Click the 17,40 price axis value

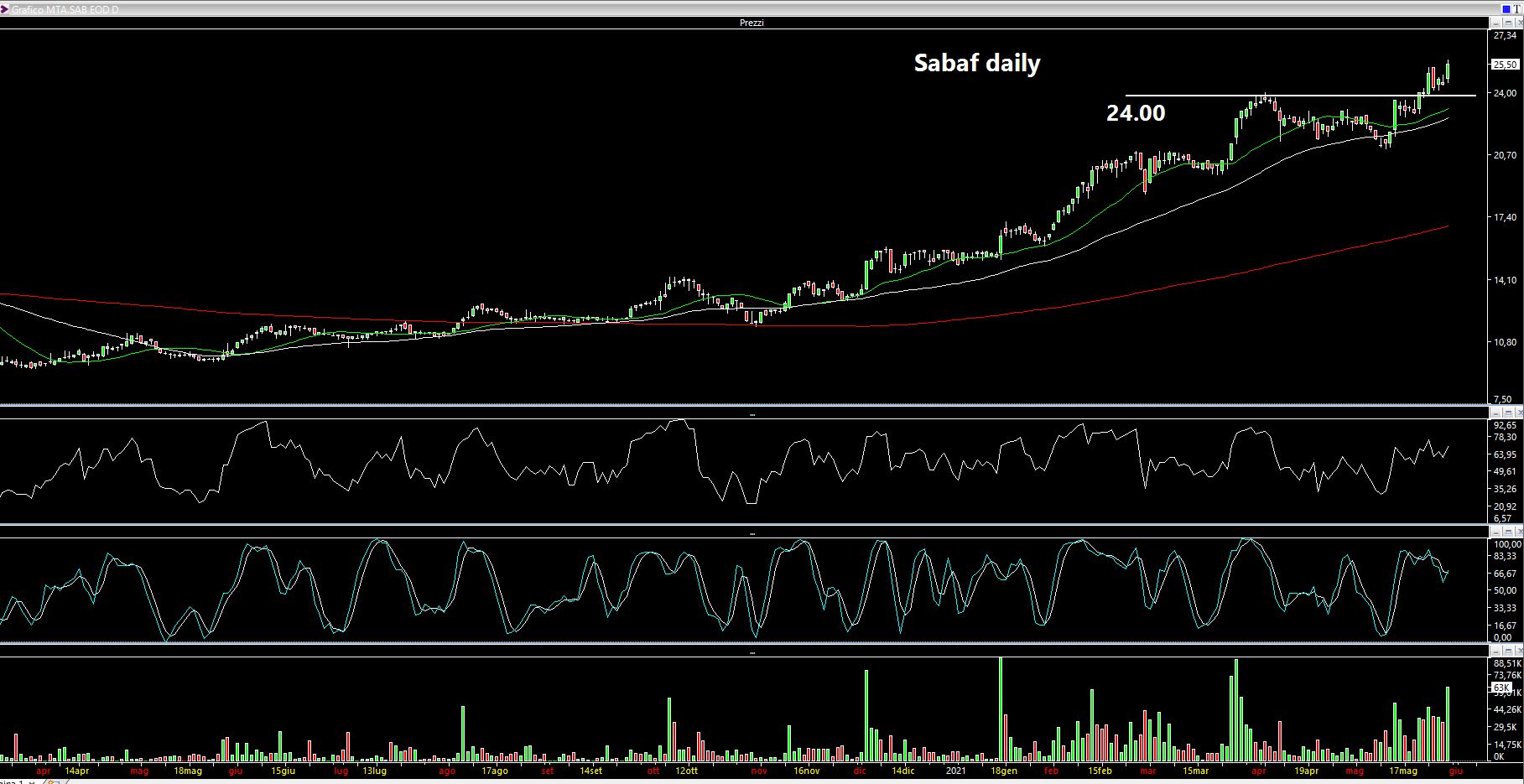point(1506,217)
